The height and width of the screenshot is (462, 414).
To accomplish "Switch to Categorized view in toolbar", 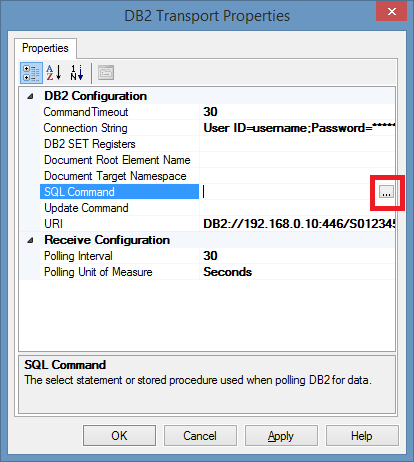I will point(31,73).
